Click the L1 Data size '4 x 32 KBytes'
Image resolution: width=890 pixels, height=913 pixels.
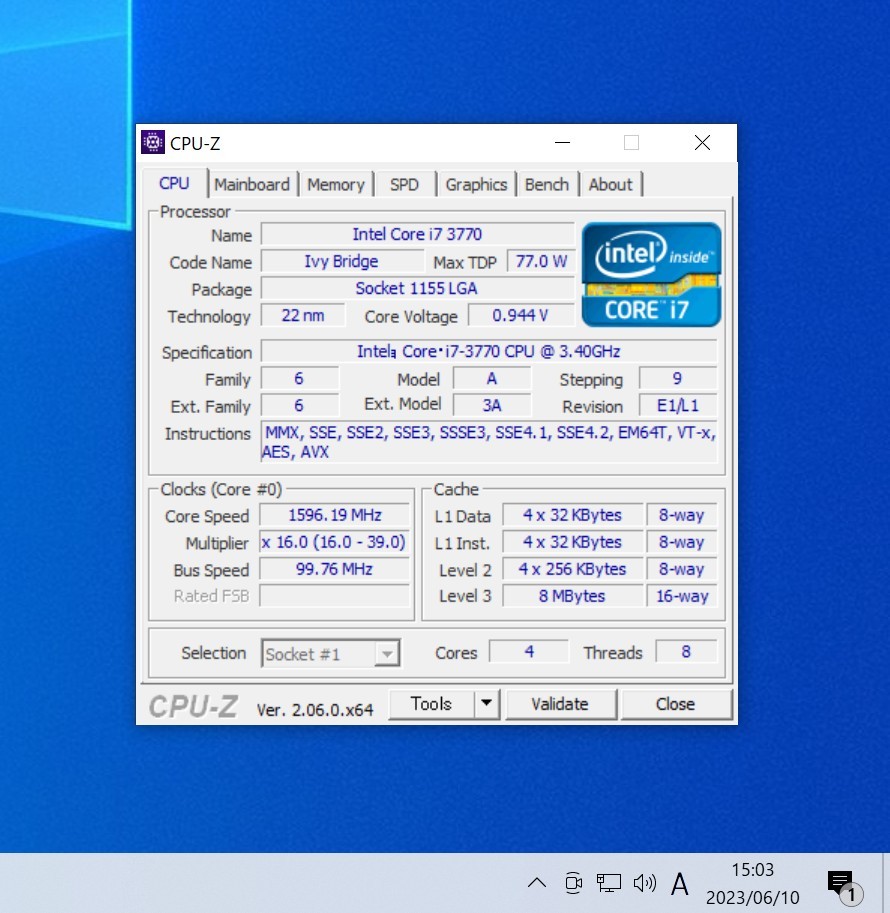573,515
